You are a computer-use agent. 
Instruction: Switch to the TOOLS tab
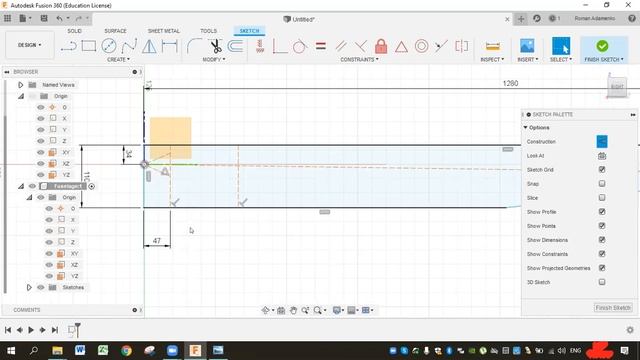209,31
